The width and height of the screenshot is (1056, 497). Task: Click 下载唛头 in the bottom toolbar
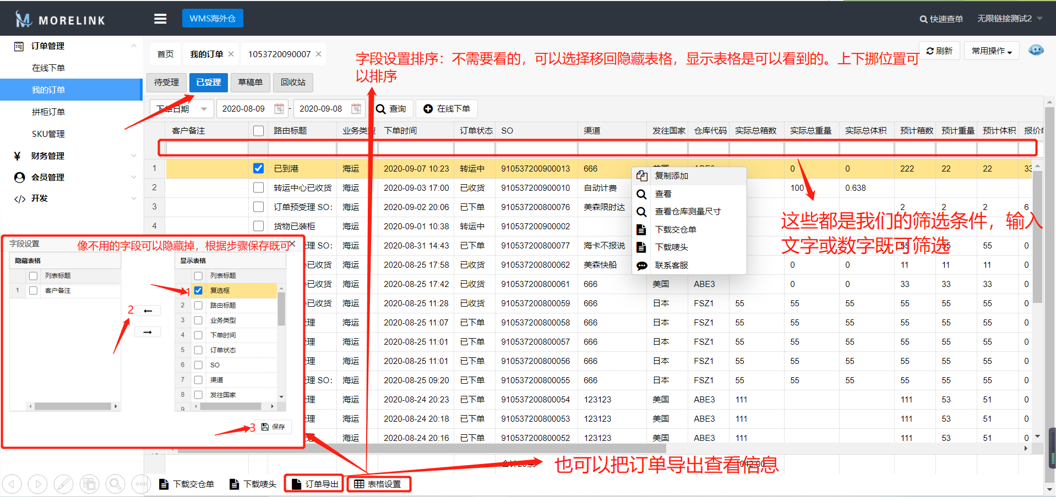coord(253,484)
